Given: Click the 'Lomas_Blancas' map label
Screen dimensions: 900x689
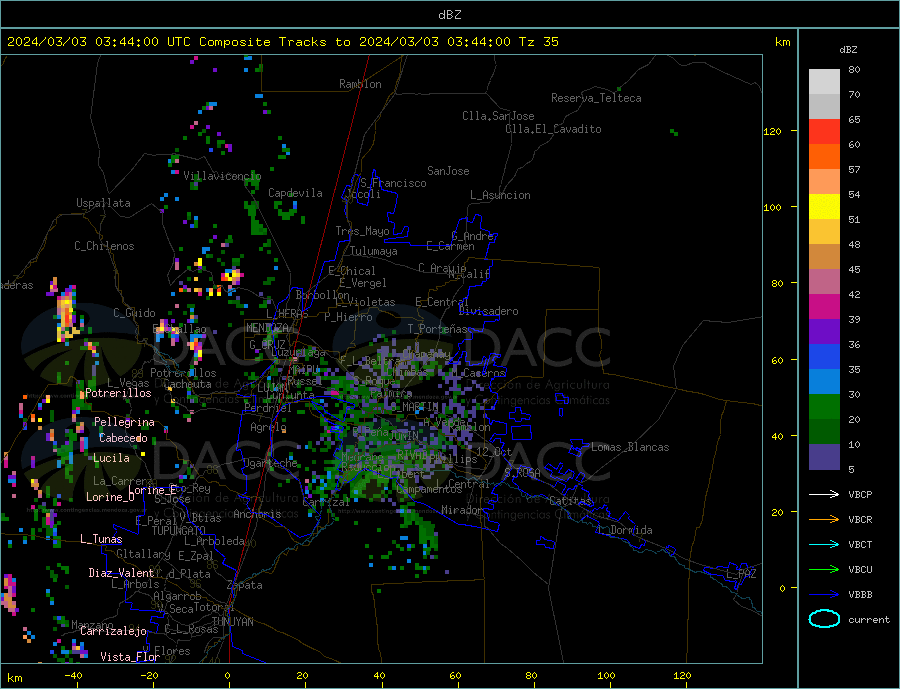Looking at the screenshot, I should (630, 447).
